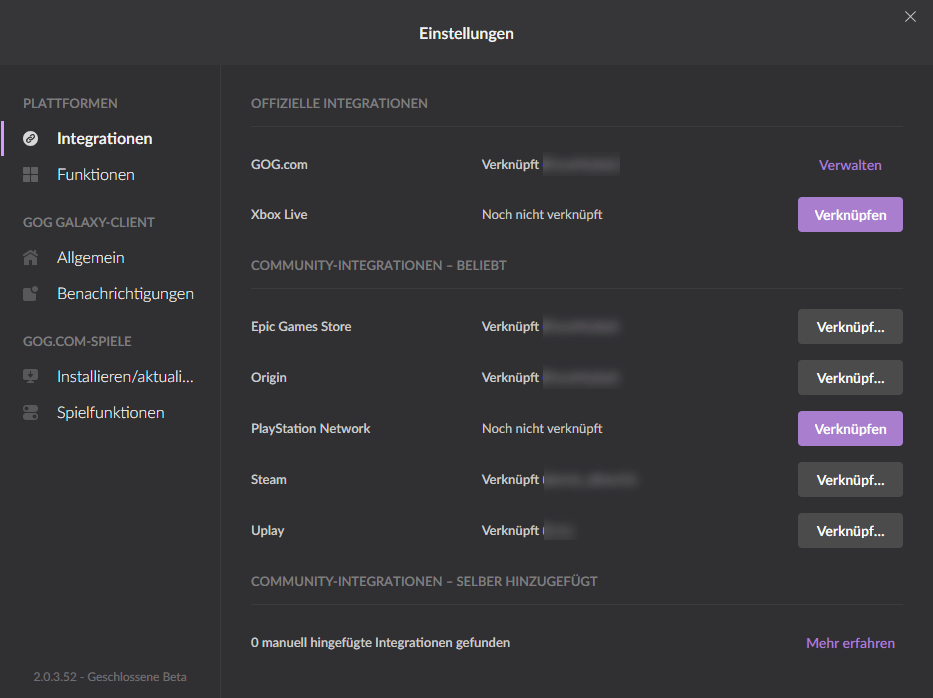Click the Funktionen grid icon

coord(30,174)
